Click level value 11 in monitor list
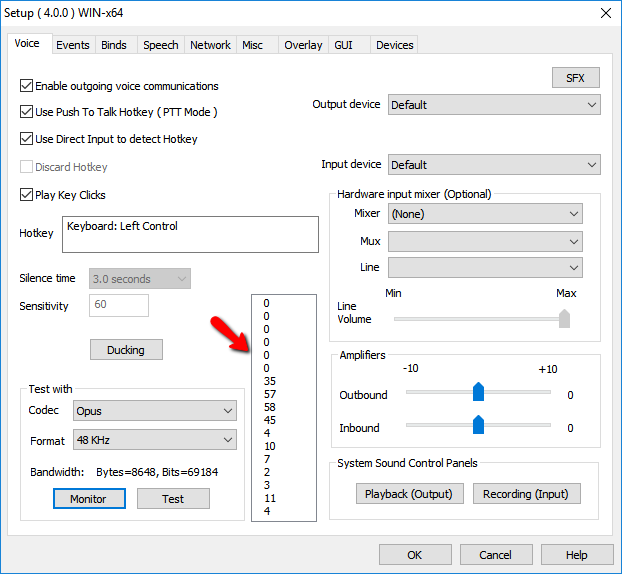This screenshot has height=574, width=622. point(270,498)
